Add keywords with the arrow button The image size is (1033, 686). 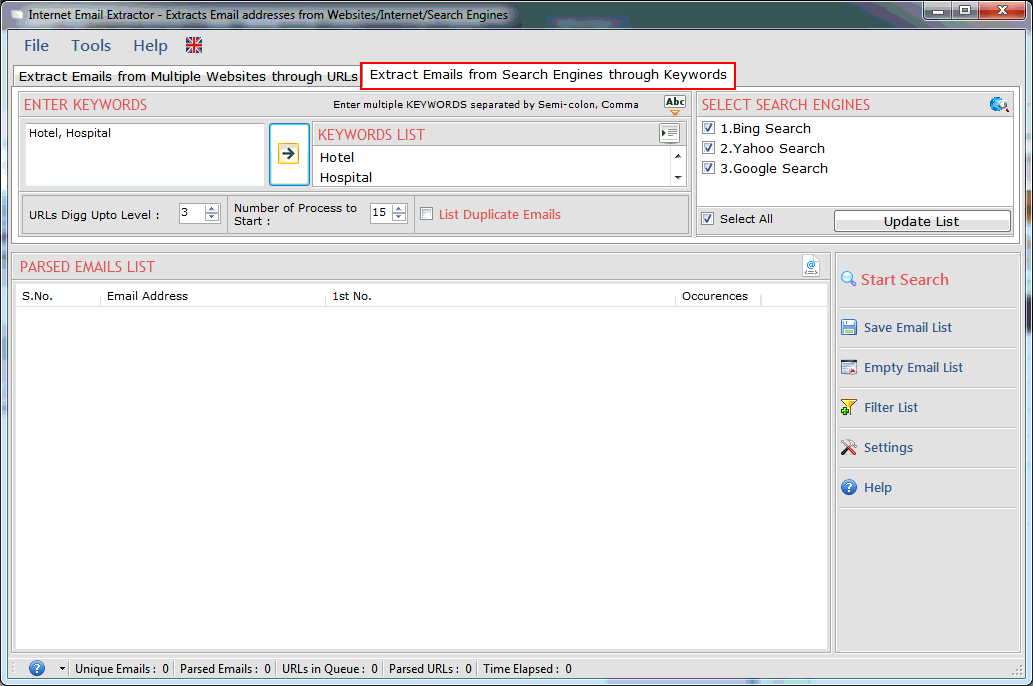click(x=289, y=154)
